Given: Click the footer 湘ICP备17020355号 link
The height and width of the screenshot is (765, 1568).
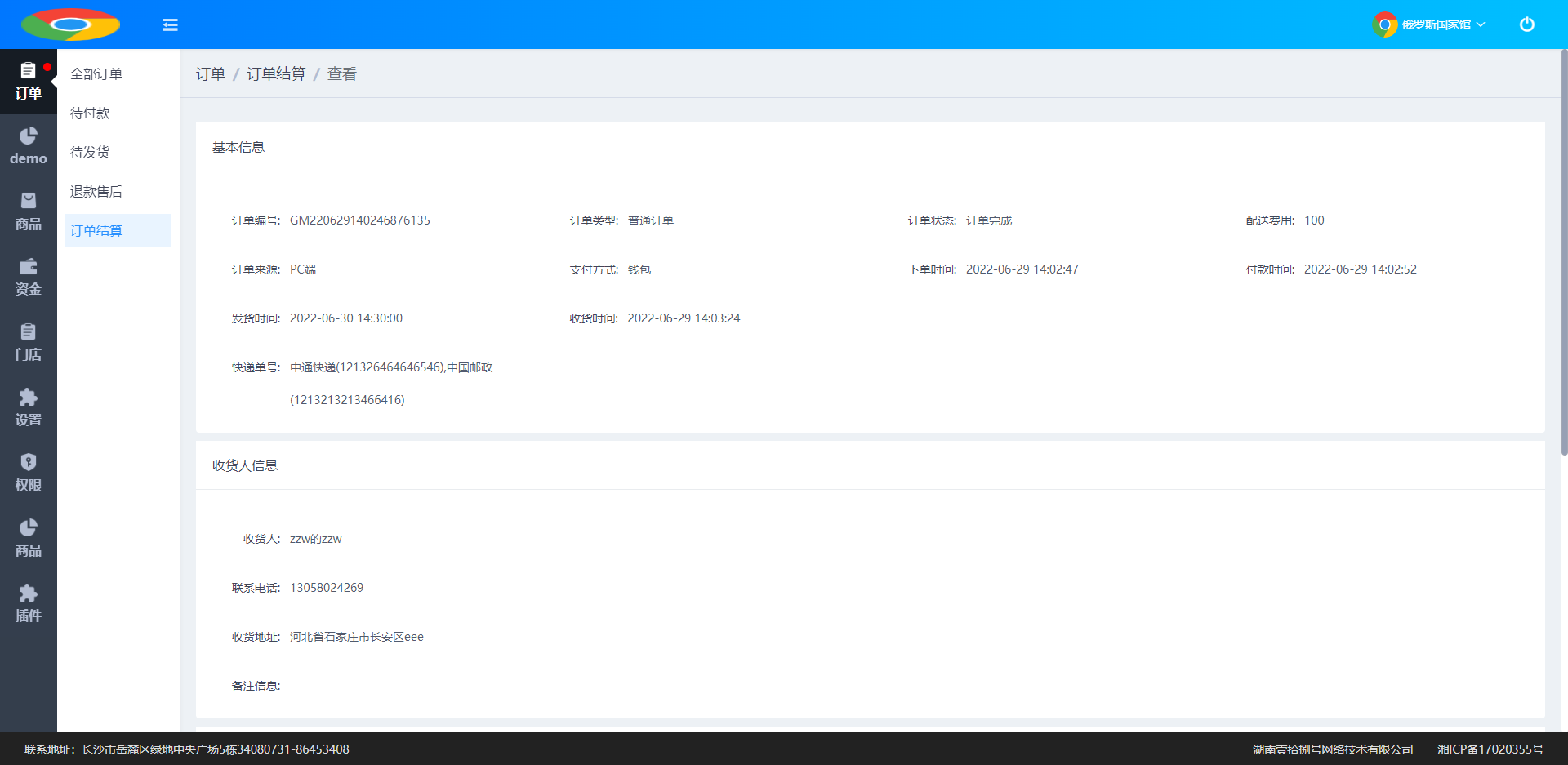Looking at the screenshot, I should 1490,749.
